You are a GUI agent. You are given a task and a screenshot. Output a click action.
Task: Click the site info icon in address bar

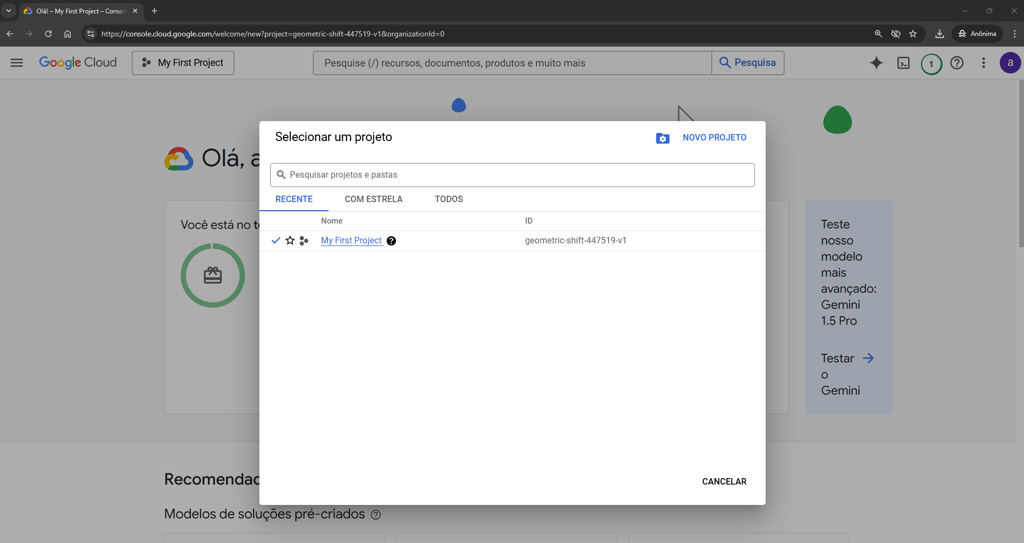coord(91,34)
